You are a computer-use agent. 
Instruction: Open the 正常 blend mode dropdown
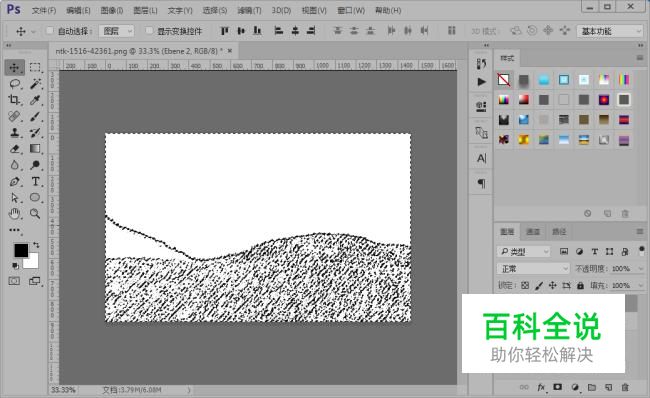coord(534,269)
